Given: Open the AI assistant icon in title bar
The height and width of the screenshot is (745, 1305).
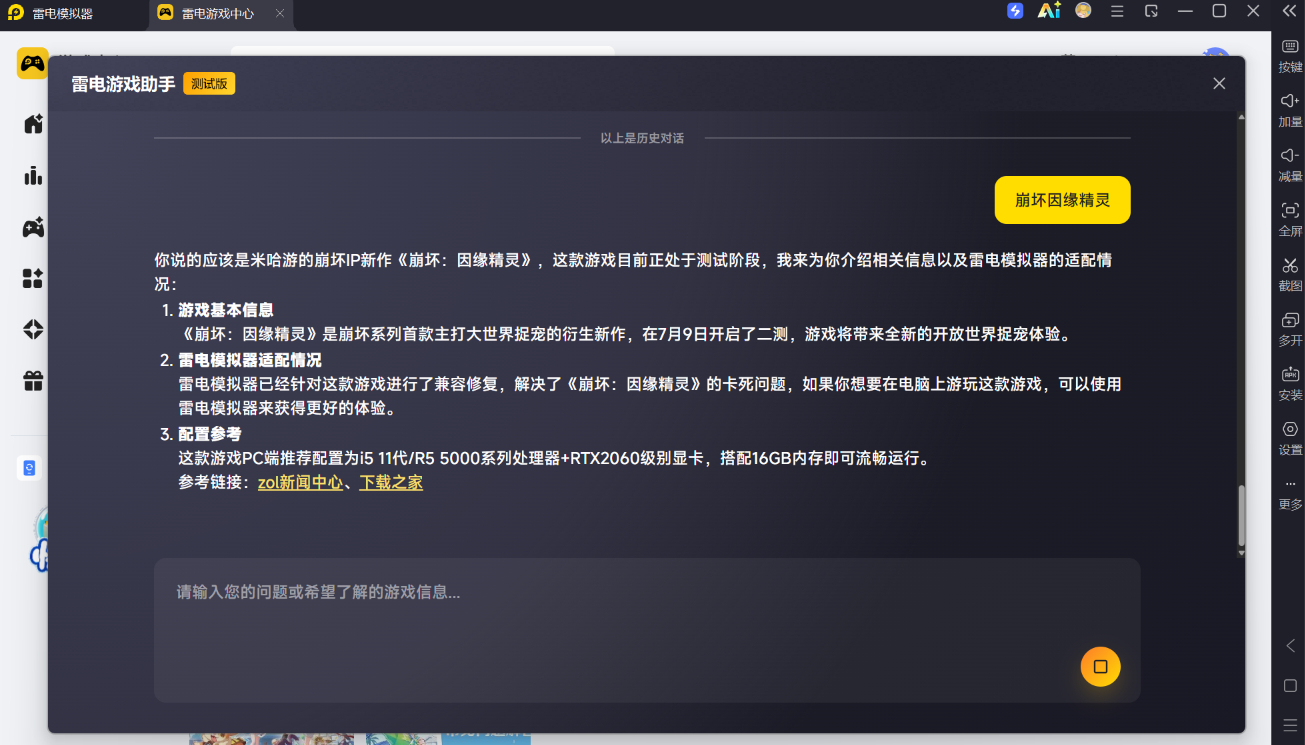Looking at the screenshot, I should 1049,11.
